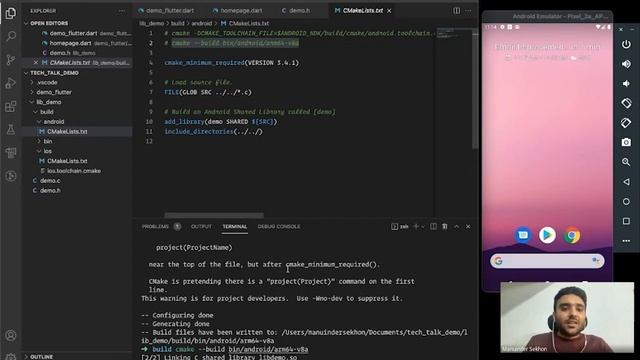Open terminal launch profile dropdown arrow
This screenshot has width=640, height=360.
[x=423, y=226]
